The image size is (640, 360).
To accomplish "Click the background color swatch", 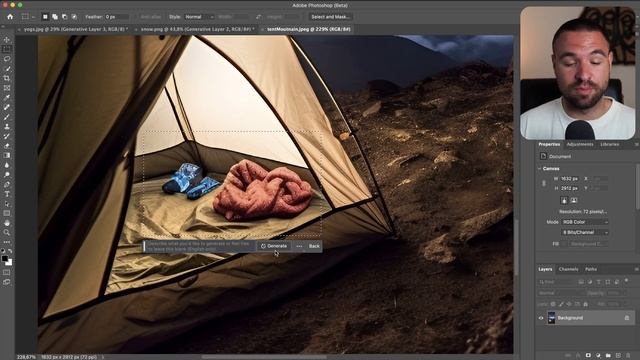I will [x=9, y=262].
